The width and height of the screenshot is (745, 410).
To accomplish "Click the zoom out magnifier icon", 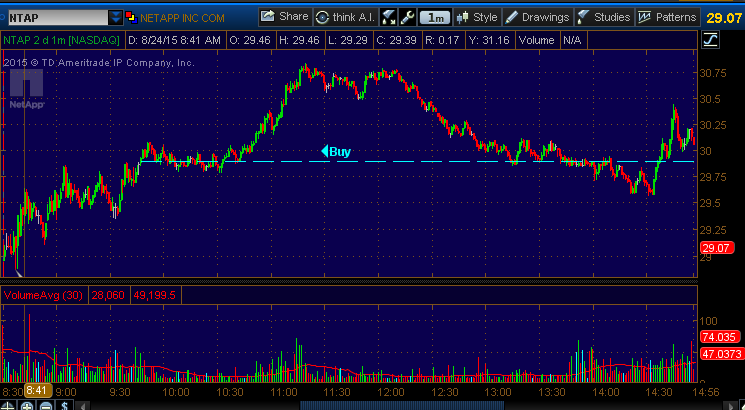I will (x=45, y=404).
